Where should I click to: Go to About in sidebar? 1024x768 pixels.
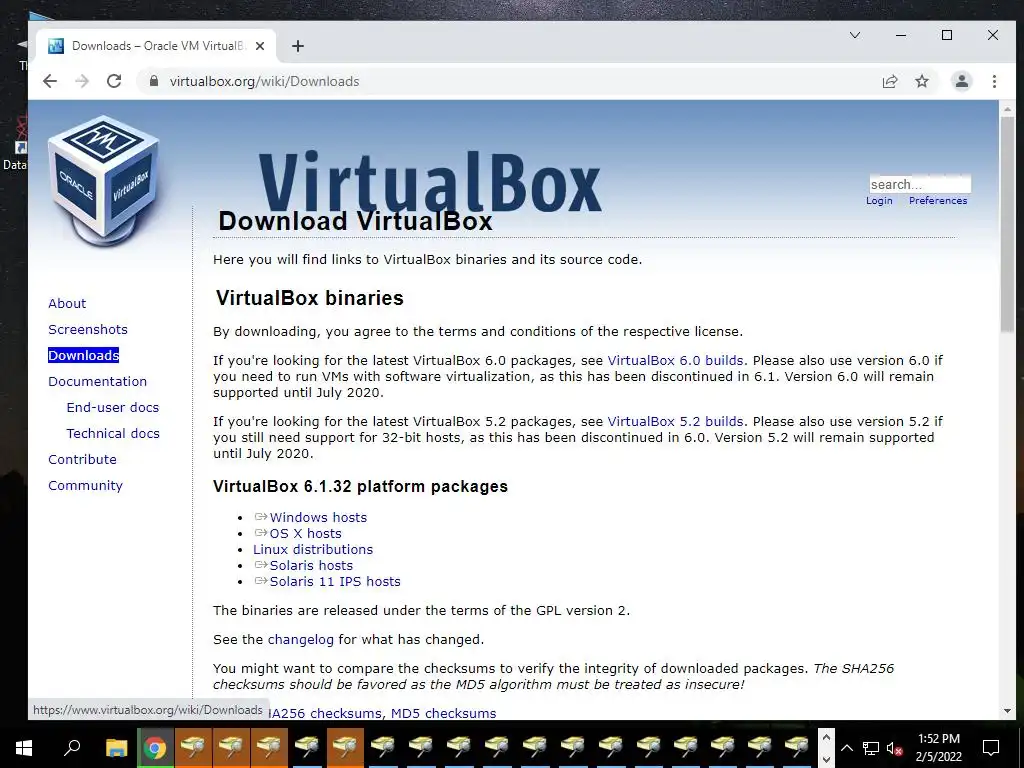pos(67,303)
